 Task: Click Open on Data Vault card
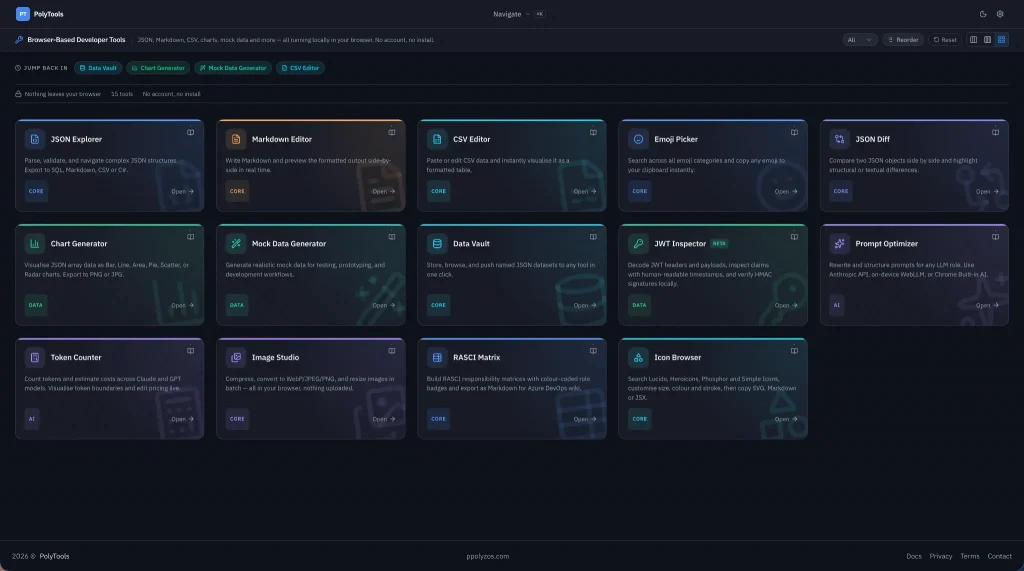pos(584,305)
